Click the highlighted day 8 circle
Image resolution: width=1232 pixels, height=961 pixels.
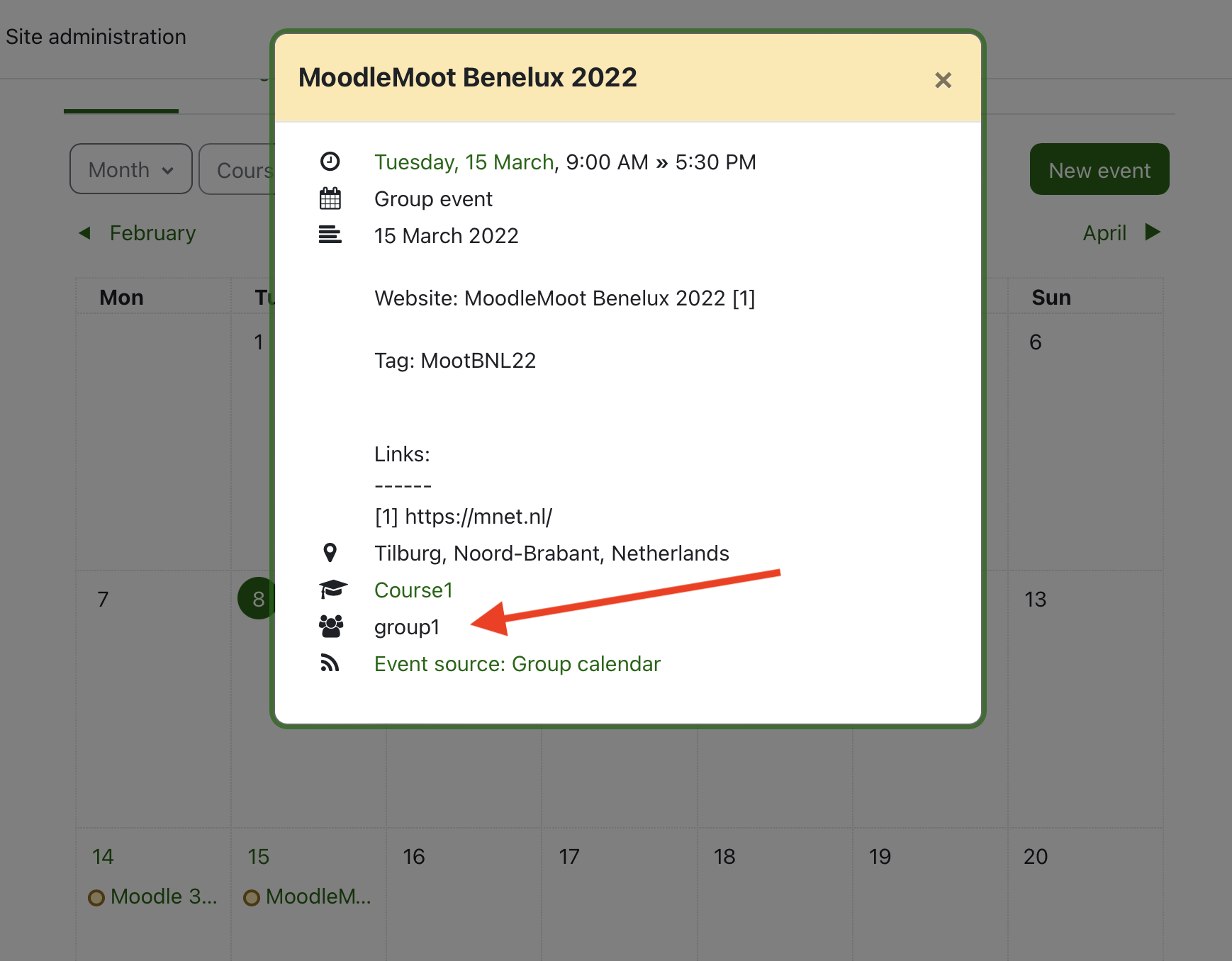257,598
